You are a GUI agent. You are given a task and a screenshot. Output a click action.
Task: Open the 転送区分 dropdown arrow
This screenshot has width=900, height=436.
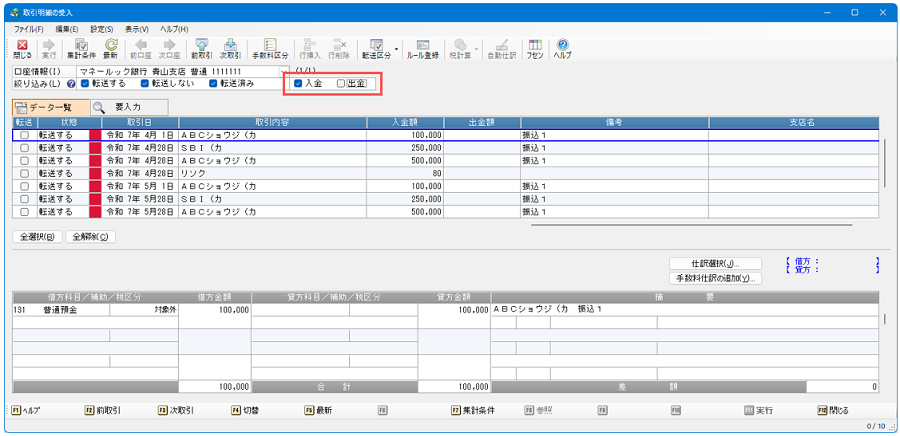point(396,48)
